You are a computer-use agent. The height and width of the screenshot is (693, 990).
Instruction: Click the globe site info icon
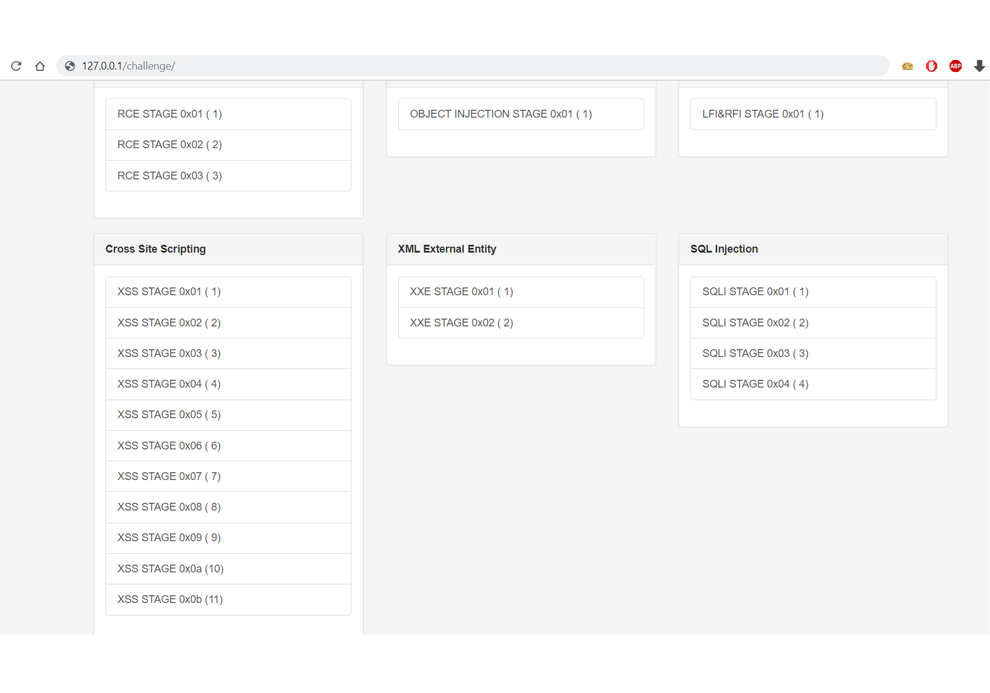[x=70, y=66]
